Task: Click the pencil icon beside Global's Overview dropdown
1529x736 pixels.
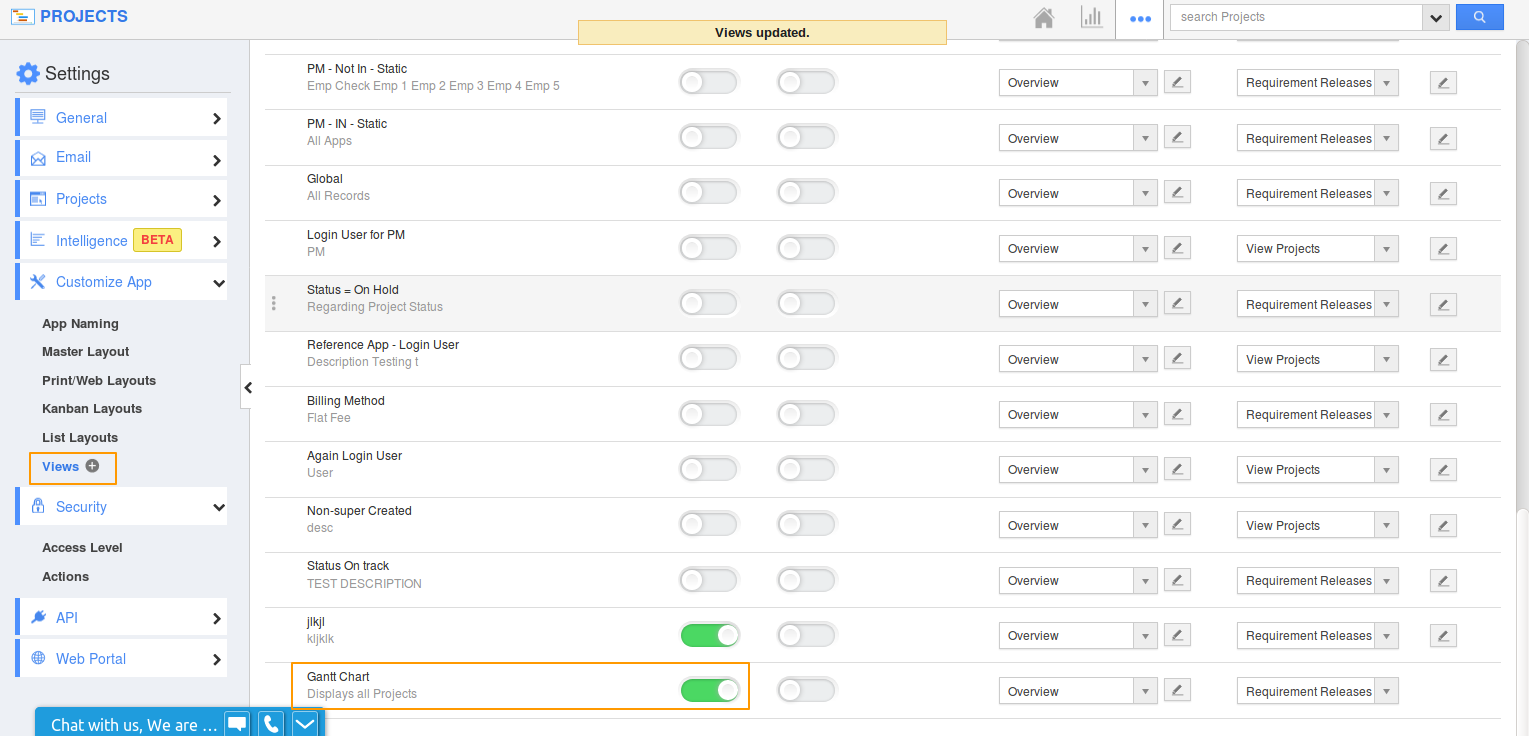Action: [1177, 192]
